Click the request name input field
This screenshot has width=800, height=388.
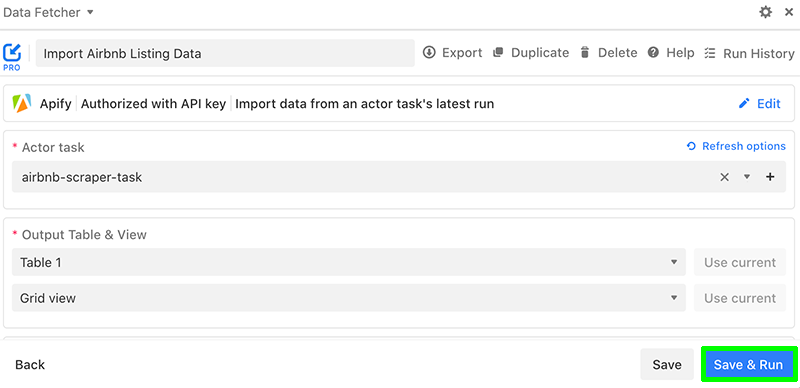(x=225, y=53)
